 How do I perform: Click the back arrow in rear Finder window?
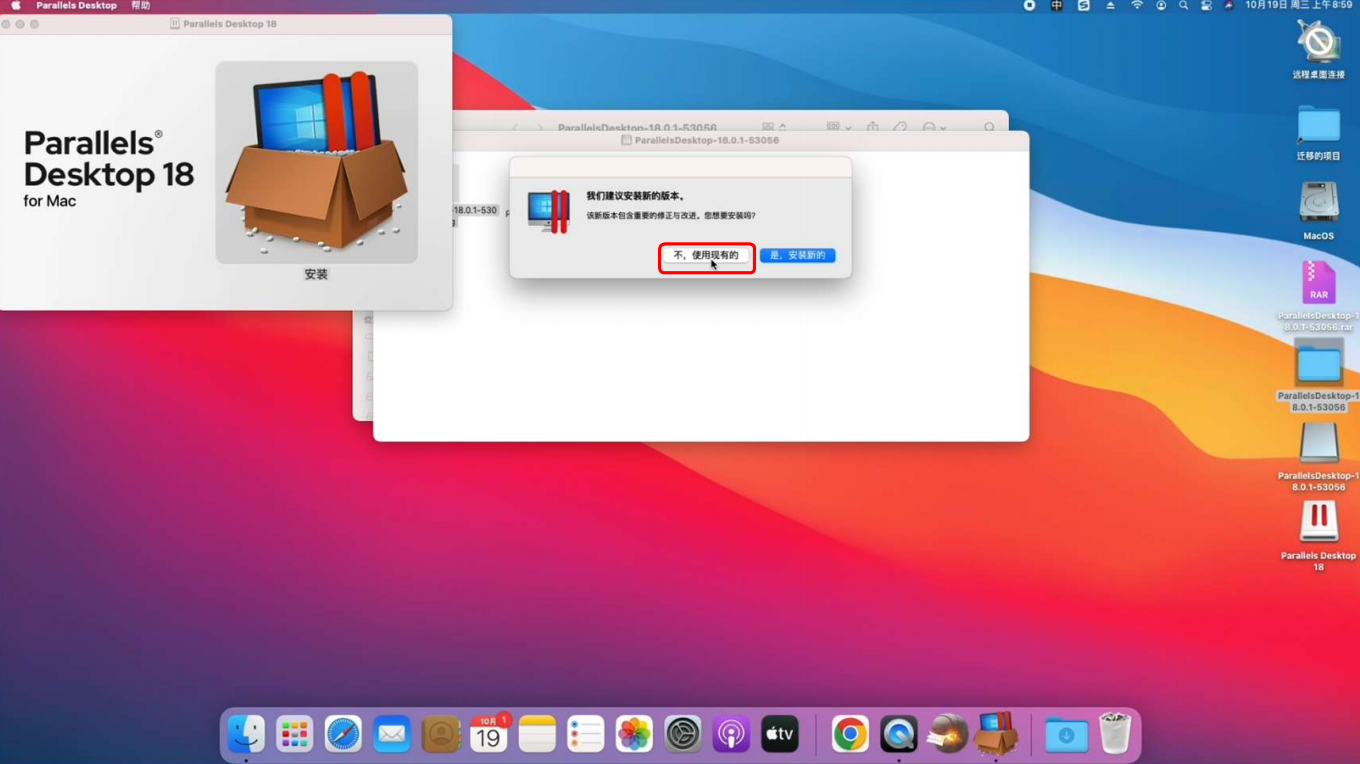coord(515,128)
